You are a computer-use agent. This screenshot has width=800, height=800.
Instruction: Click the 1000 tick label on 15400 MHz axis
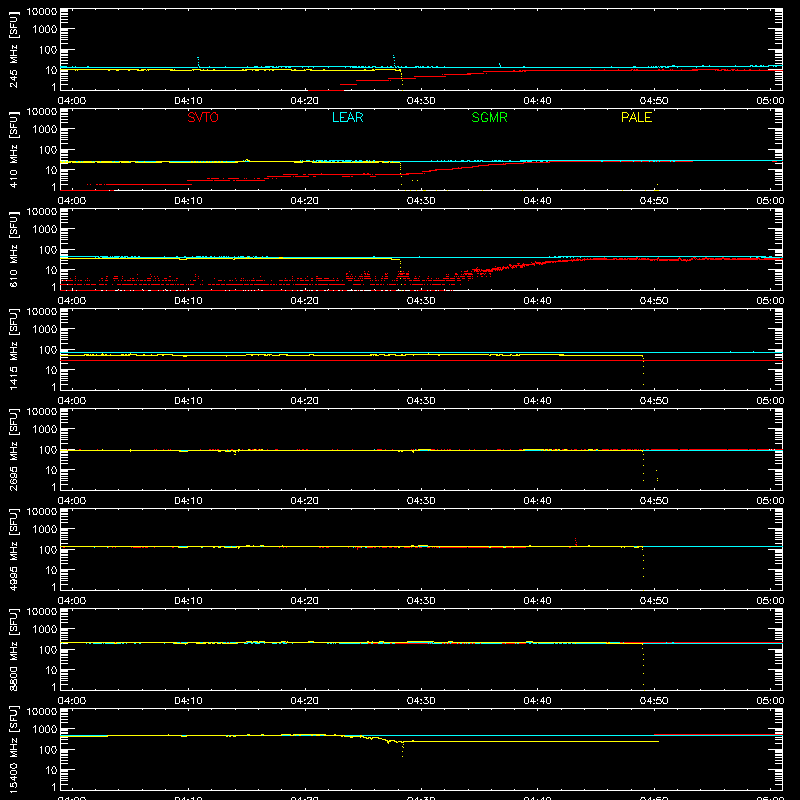(x=45, y=730)
